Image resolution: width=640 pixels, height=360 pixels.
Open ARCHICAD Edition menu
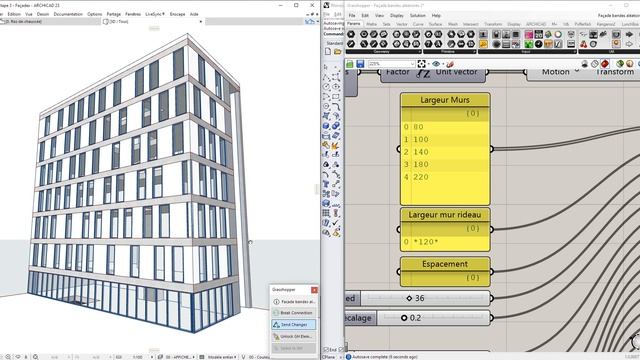click(x=14, y=14)
